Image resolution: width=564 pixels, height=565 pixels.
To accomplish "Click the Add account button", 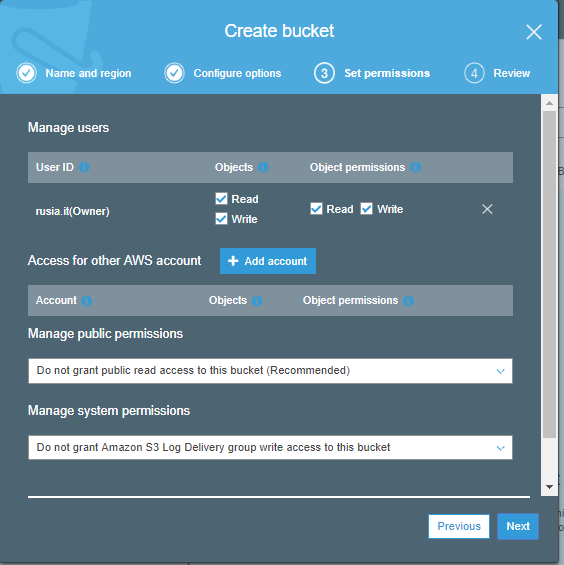I will (x=268, y=261).
